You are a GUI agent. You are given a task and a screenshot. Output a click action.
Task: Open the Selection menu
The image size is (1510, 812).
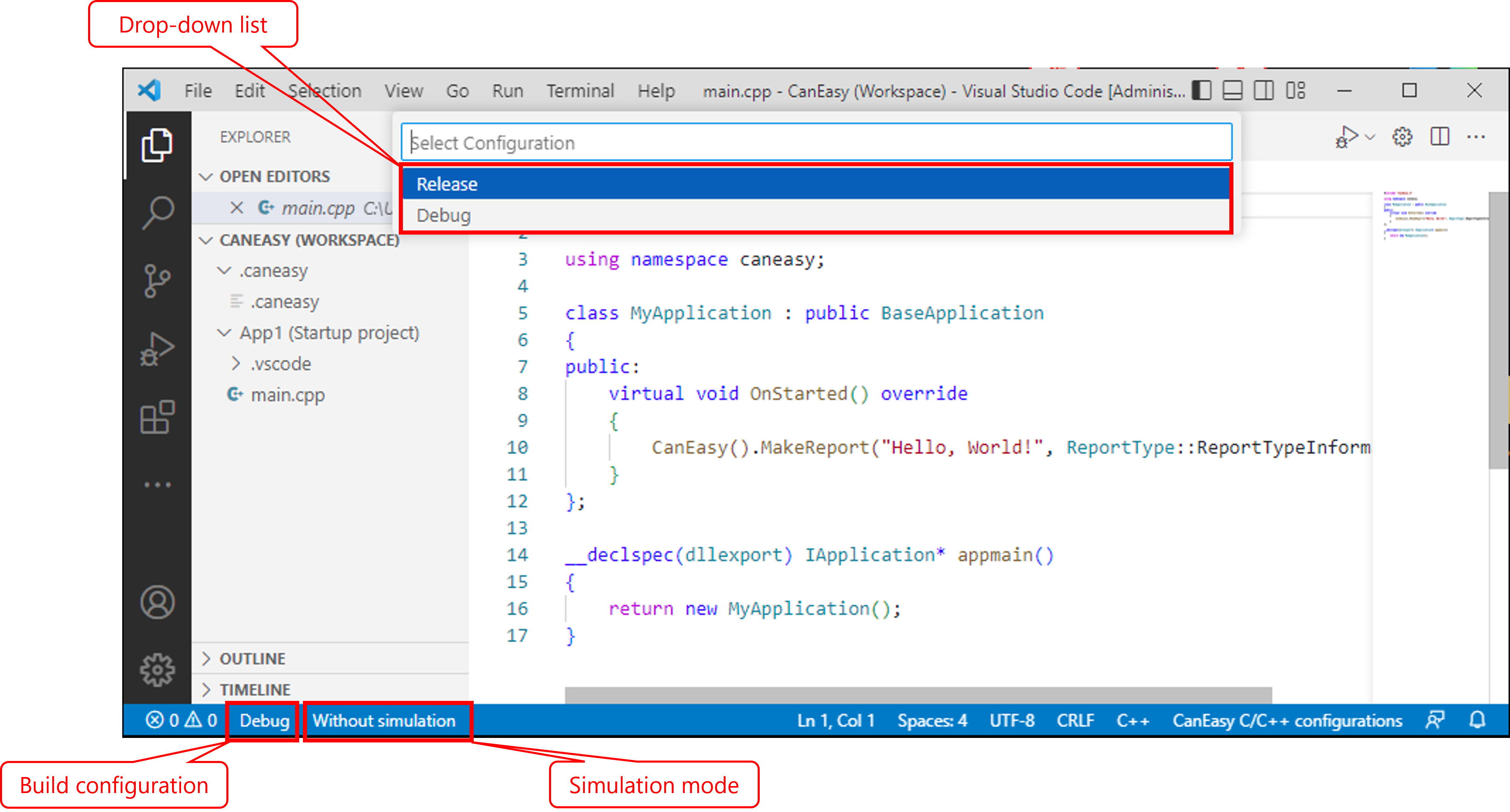(x=324, y=91)
